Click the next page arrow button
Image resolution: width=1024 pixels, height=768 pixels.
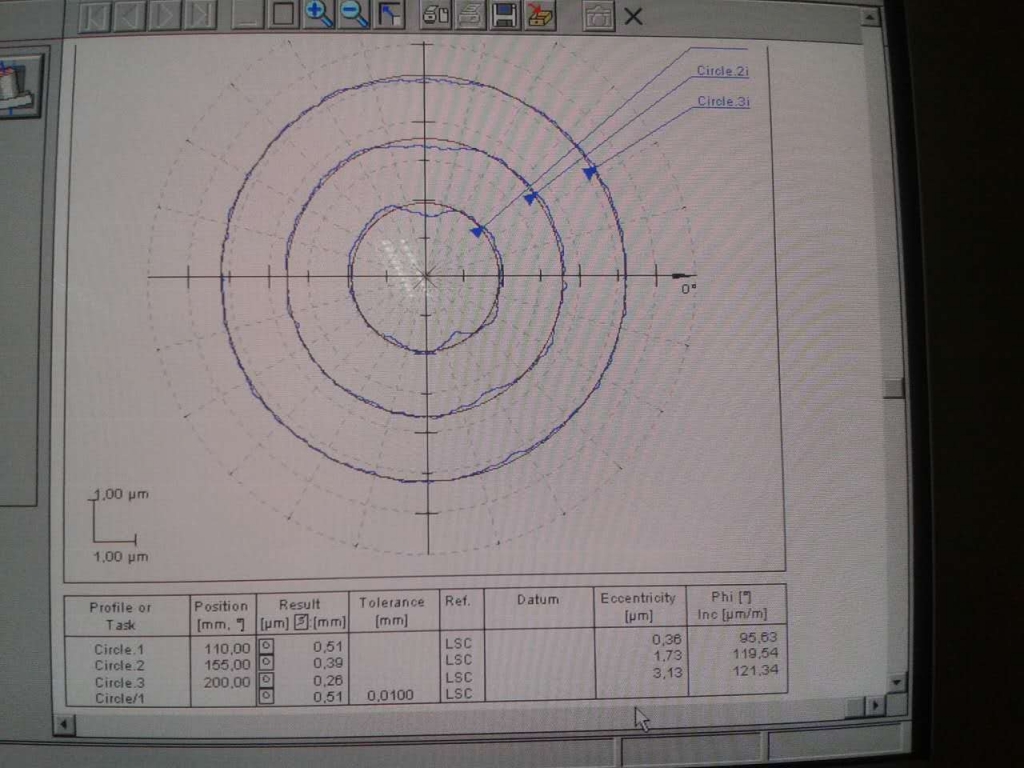coord(165,15)
